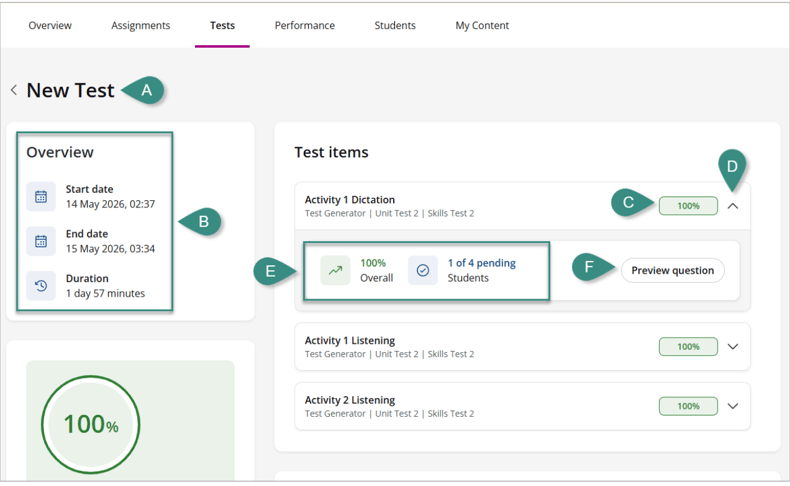Image resolution: width=790 pixels, height=486 pixels.
Task: Expand the Activity 2 Listening item
Action: (733, 406)
